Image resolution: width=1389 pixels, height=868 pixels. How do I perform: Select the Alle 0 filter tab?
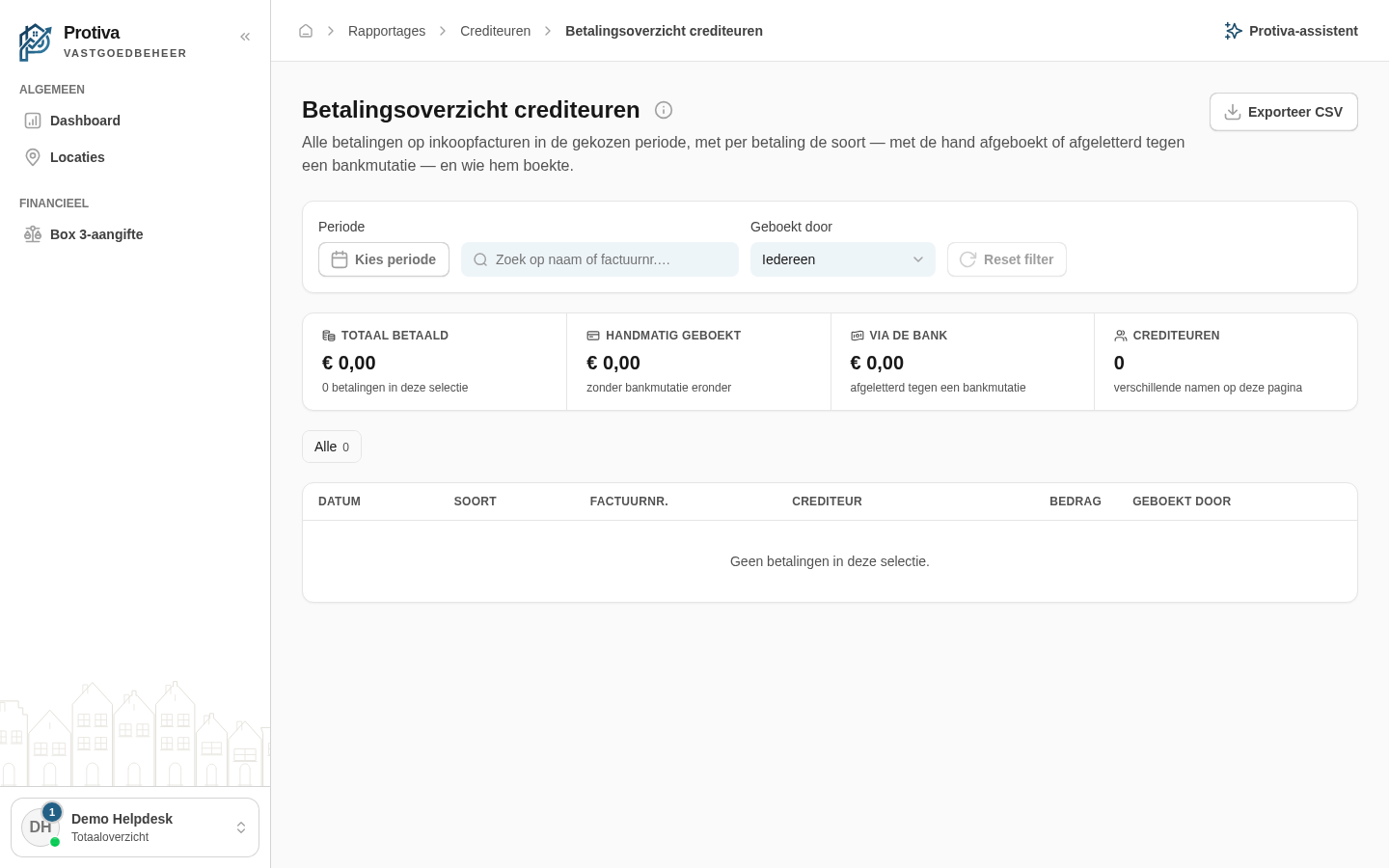332,447
